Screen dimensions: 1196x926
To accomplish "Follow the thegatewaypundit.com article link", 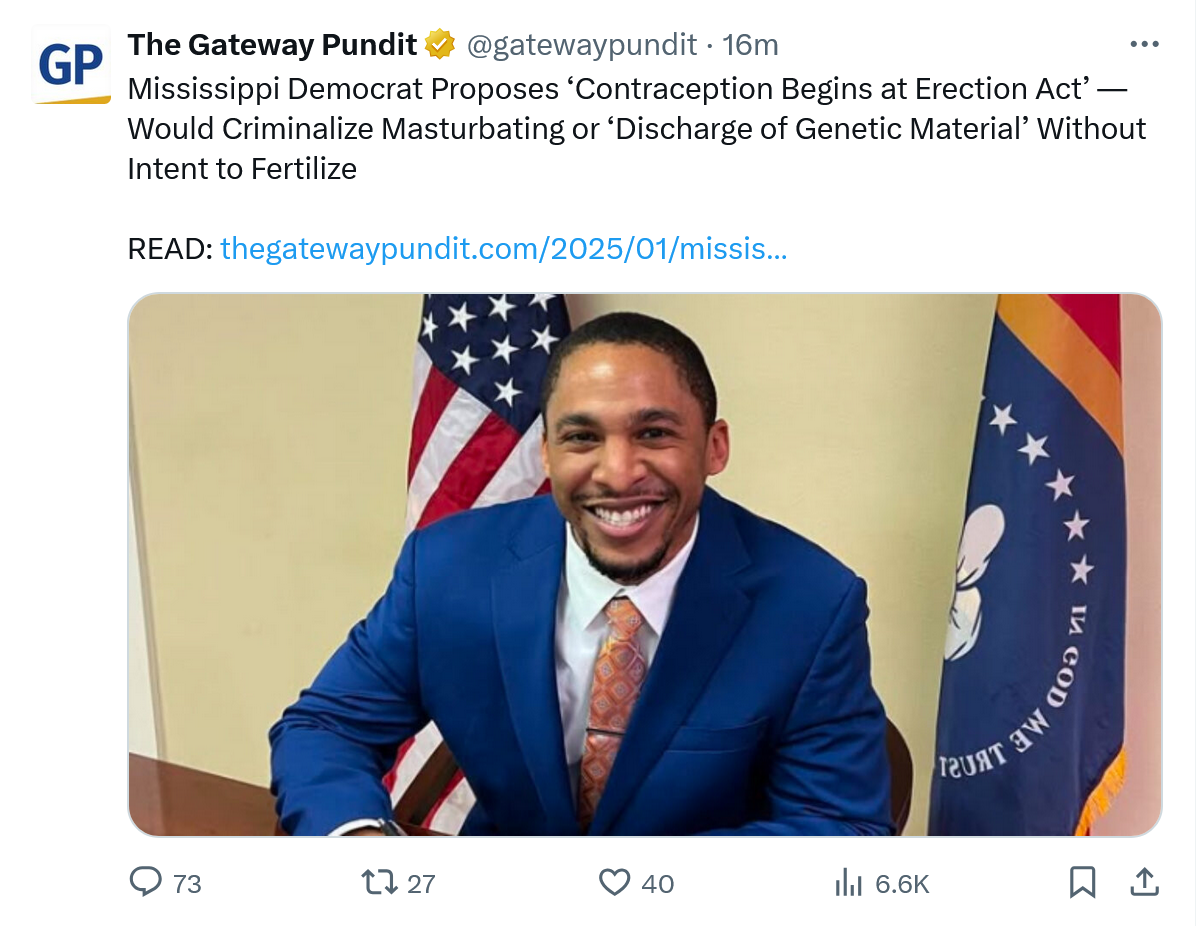I will pos(503,248).
